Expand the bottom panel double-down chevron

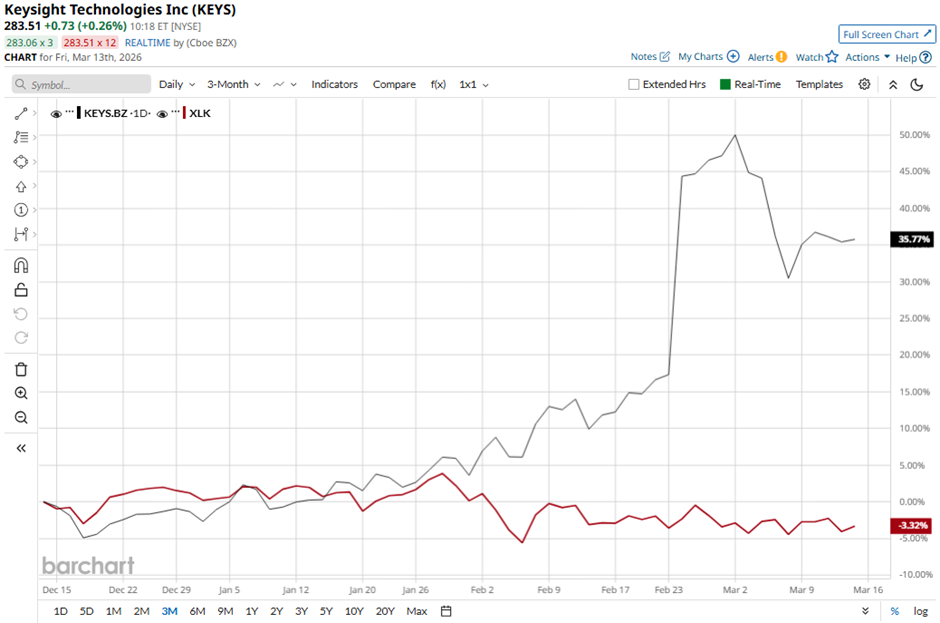point(865,611)
